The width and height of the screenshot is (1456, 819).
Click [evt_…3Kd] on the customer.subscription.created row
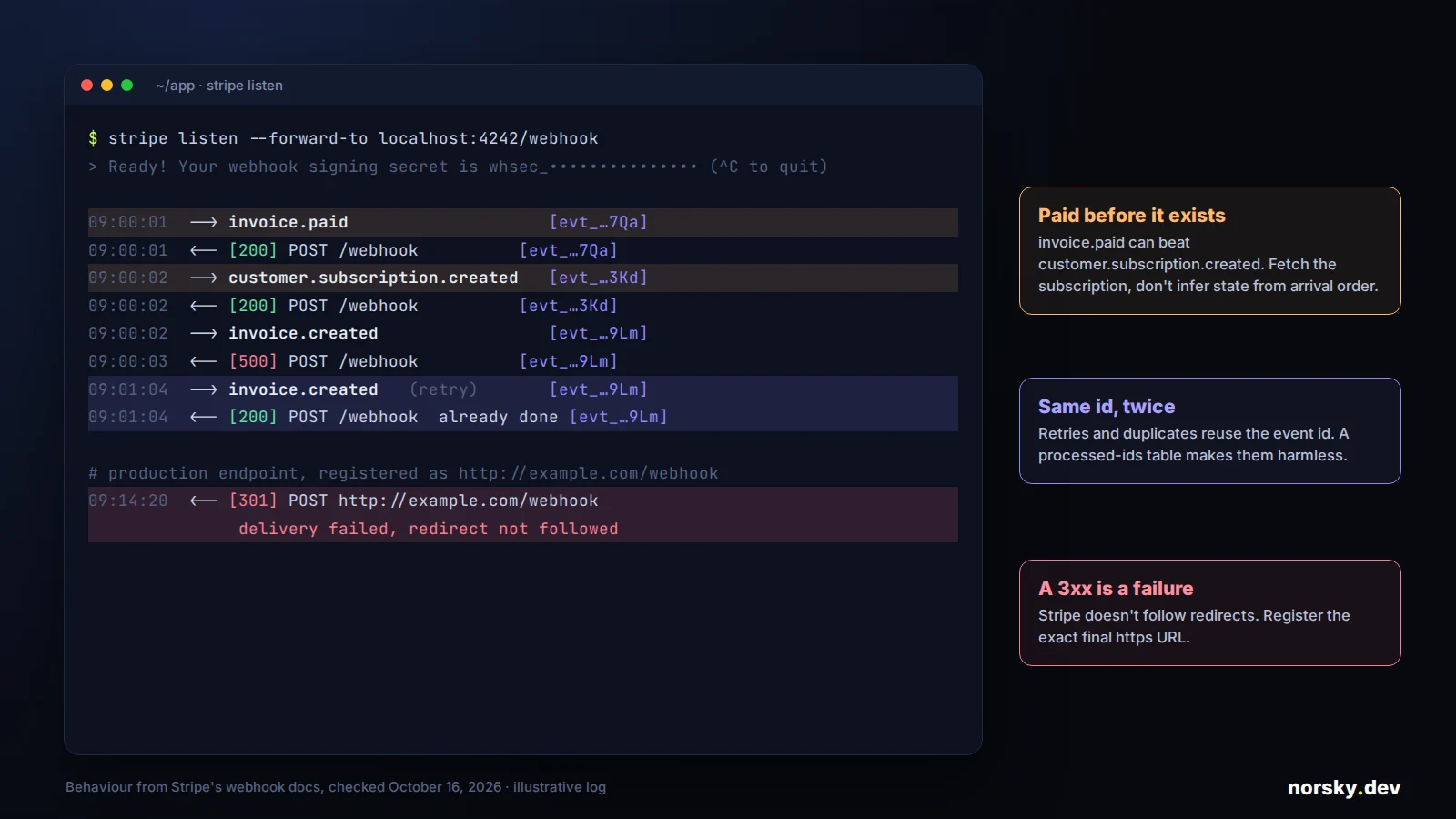pyautogui.click(x=599, y=278)
